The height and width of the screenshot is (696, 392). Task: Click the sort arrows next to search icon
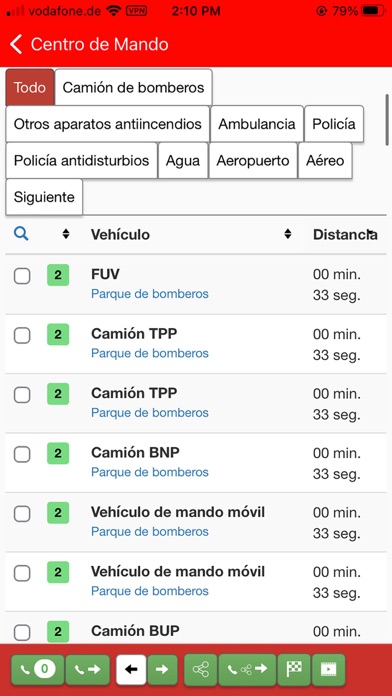pyautogui.click(x=66, y=233)
